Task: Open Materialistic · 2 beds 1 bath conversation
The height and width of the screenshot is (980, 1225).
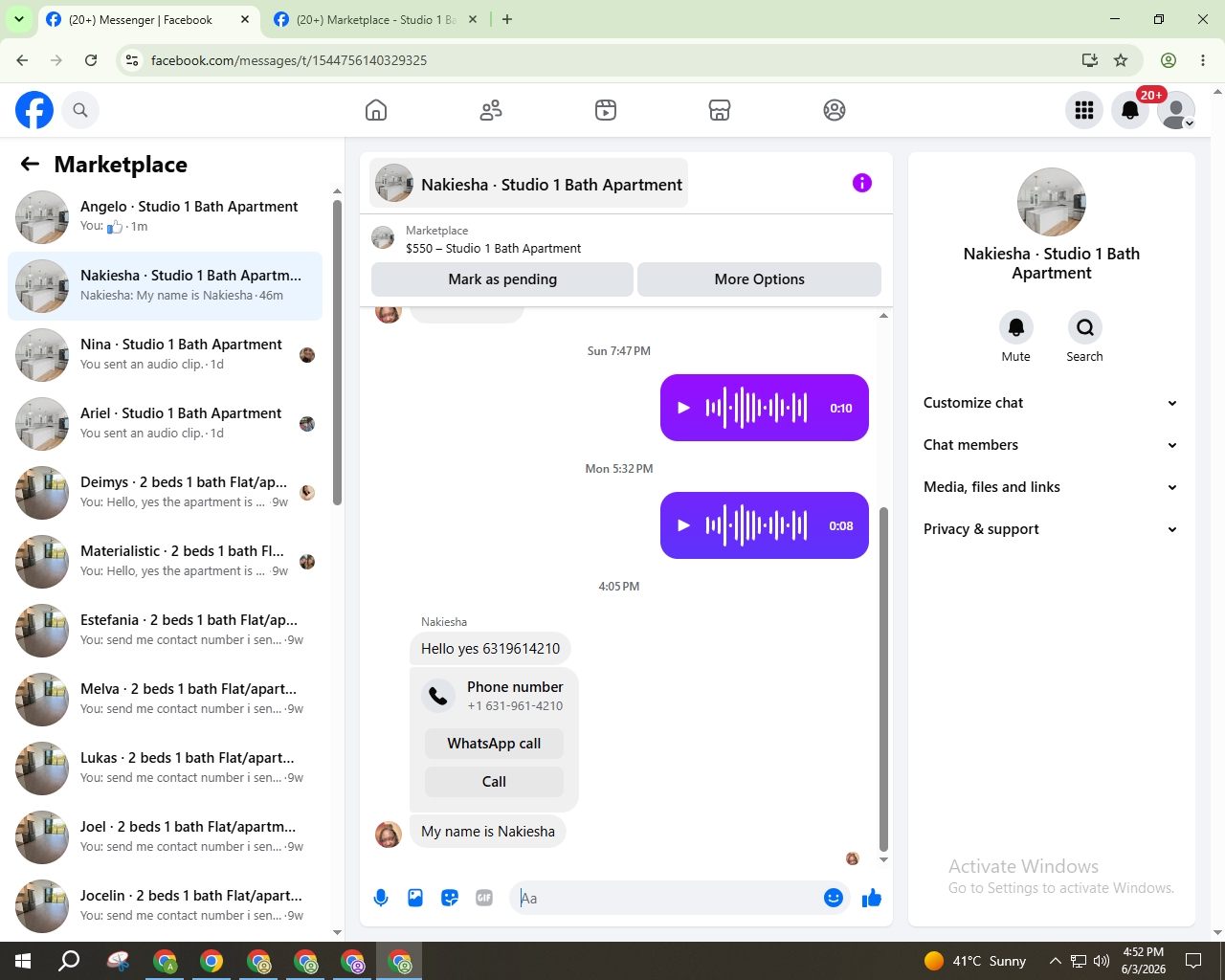Action: pos(166,562)
